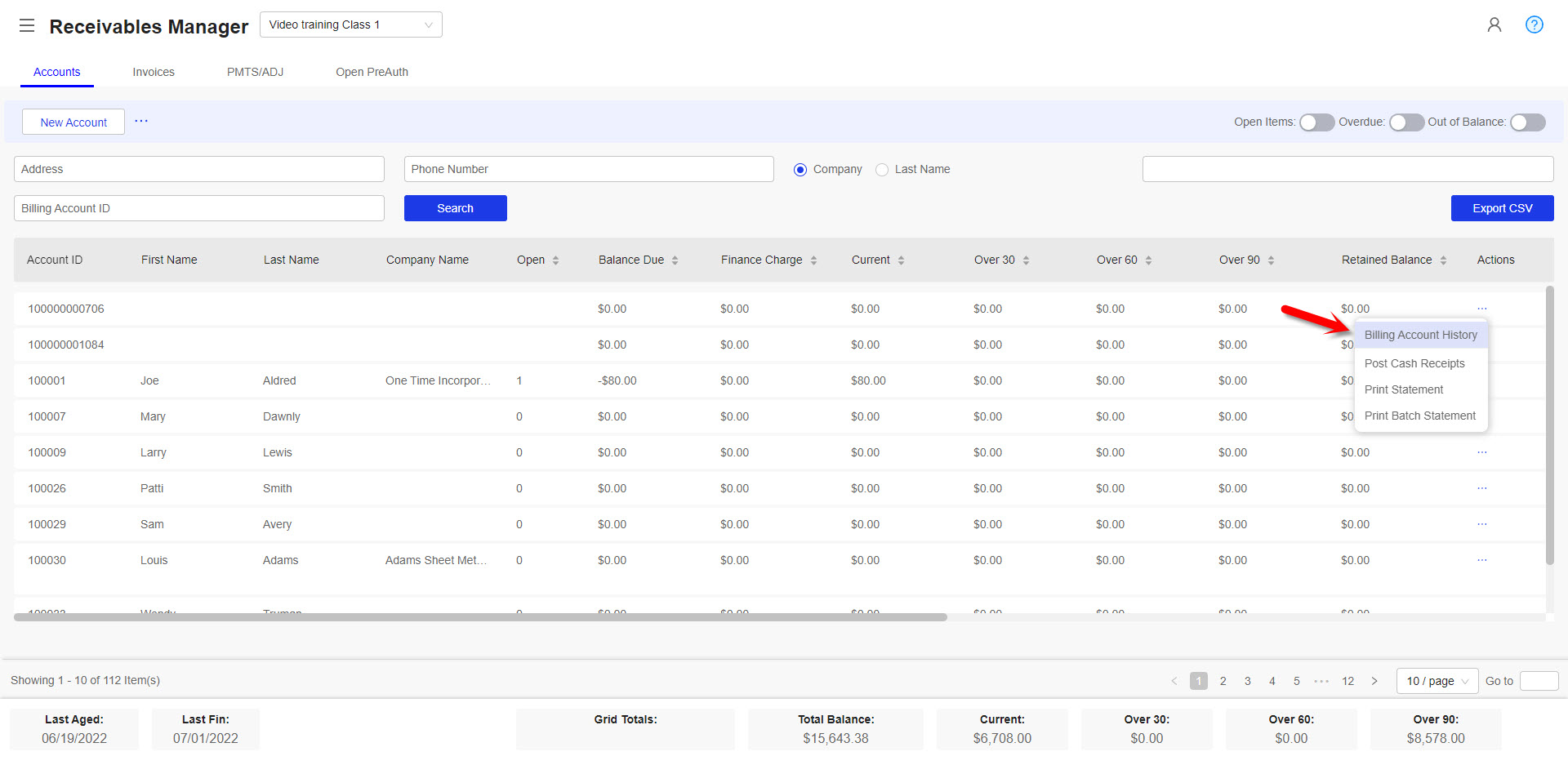
Task: Click the blue Search button
Action: click(456, 208)
